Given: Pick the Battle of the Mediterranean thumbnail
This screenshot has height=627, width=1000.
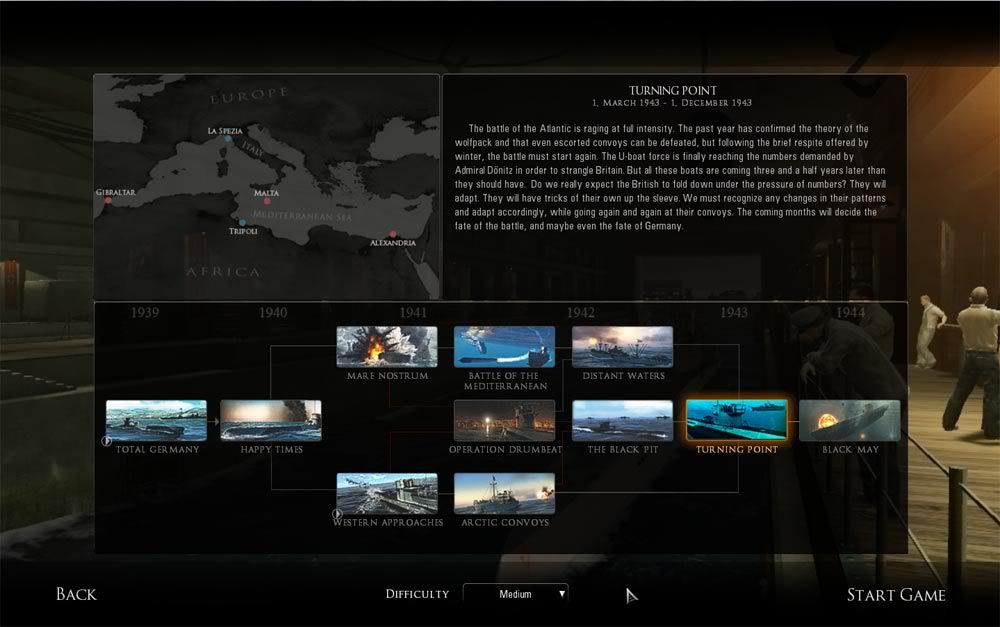Looking at the screenshot, I should [x=504, y=346].
